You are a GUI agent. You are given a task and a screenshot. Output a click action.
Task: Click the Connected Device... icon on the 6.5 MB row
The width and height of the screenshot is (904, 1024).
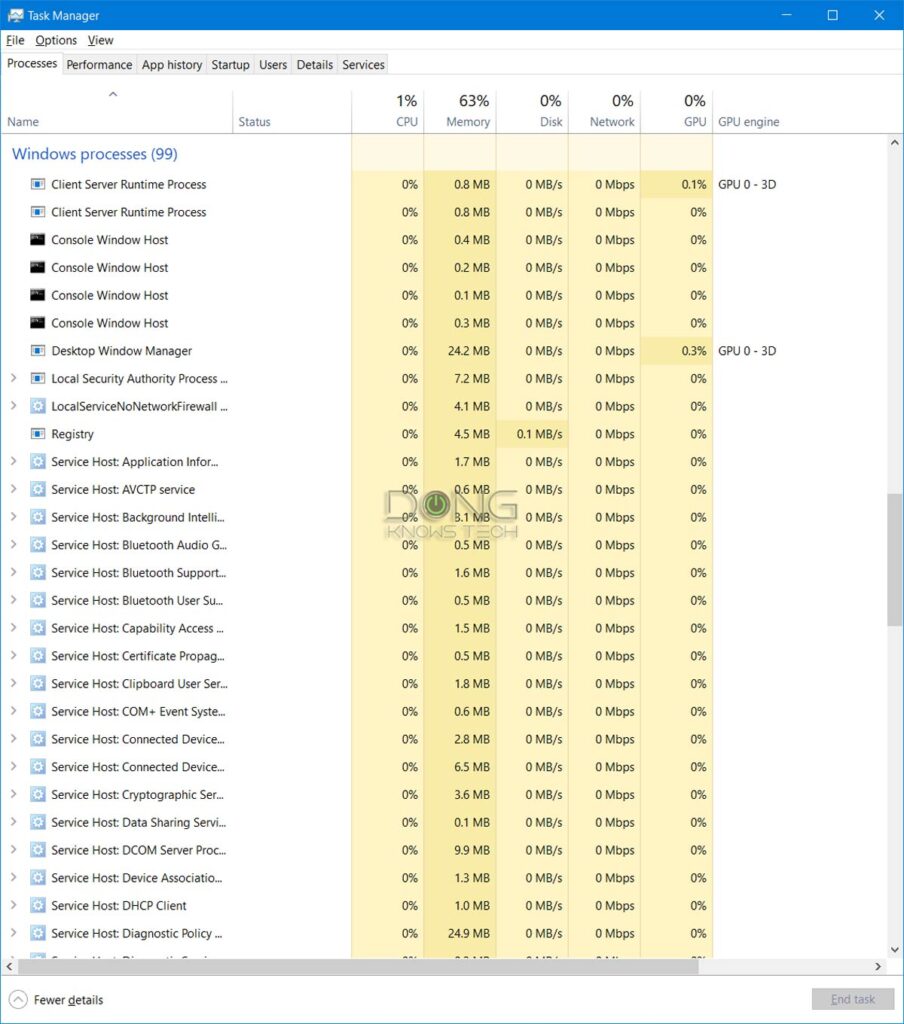38,767
